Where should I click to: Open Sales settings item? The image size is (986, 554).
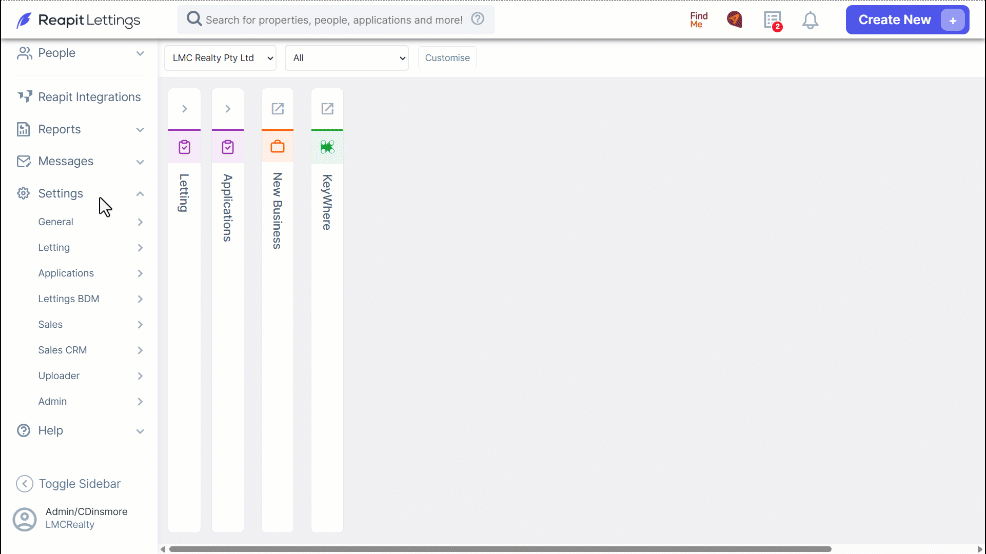50,324
